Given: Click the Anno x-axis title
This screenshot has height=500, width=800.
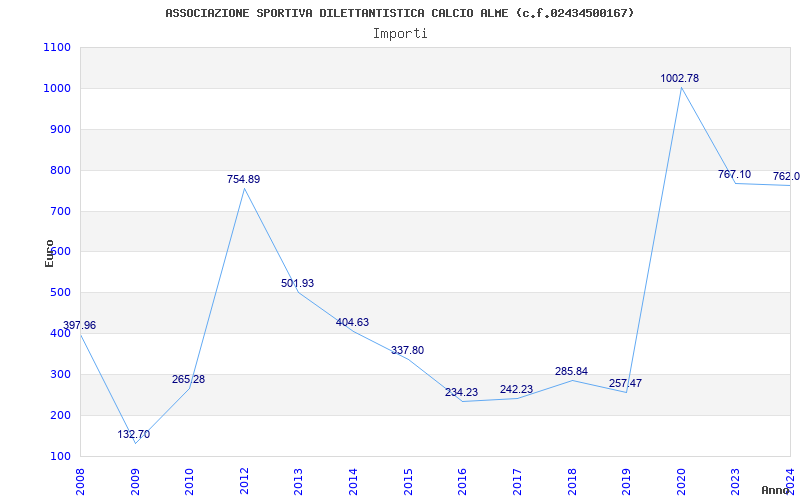Looking at the screenshot, I should pos(775,490).
